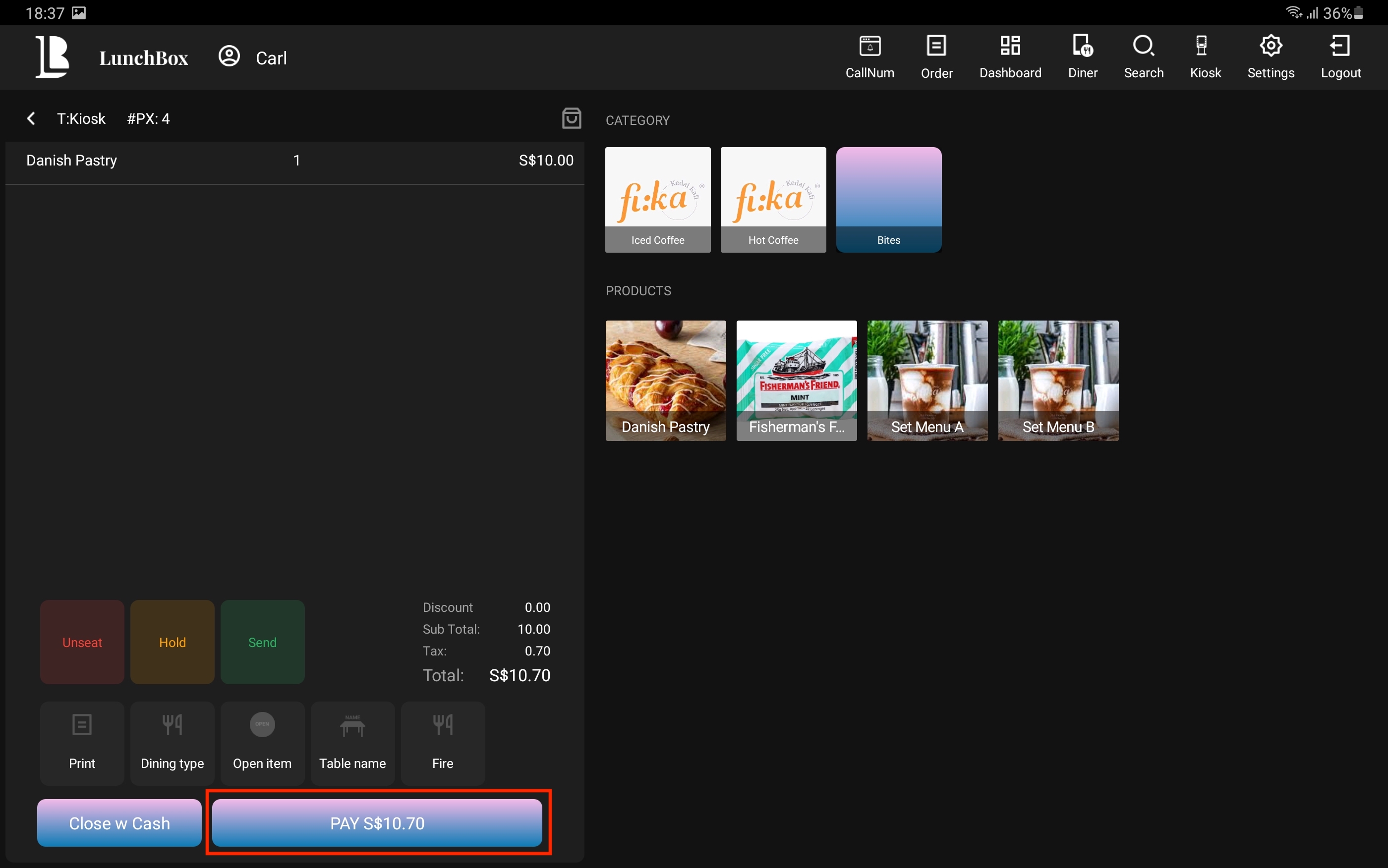Click the Search magnifier icon
The width and height of the screenshot is (1388, 868).
pos(1143,57)
